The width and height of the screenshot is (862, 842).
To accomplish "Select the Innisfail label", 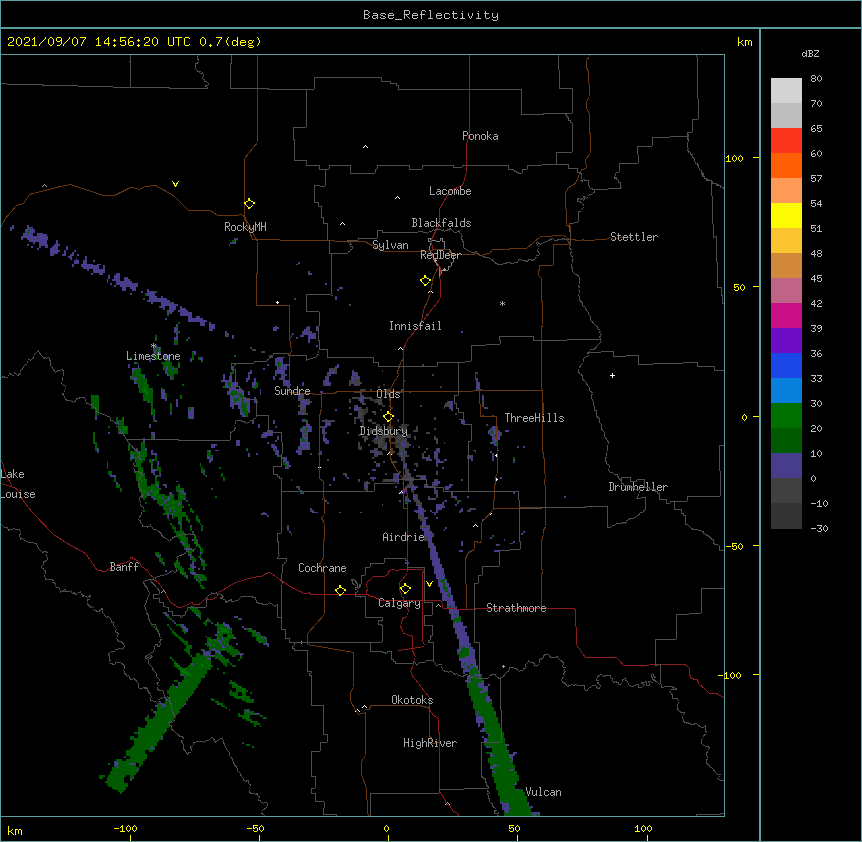I will pos(415,326).
